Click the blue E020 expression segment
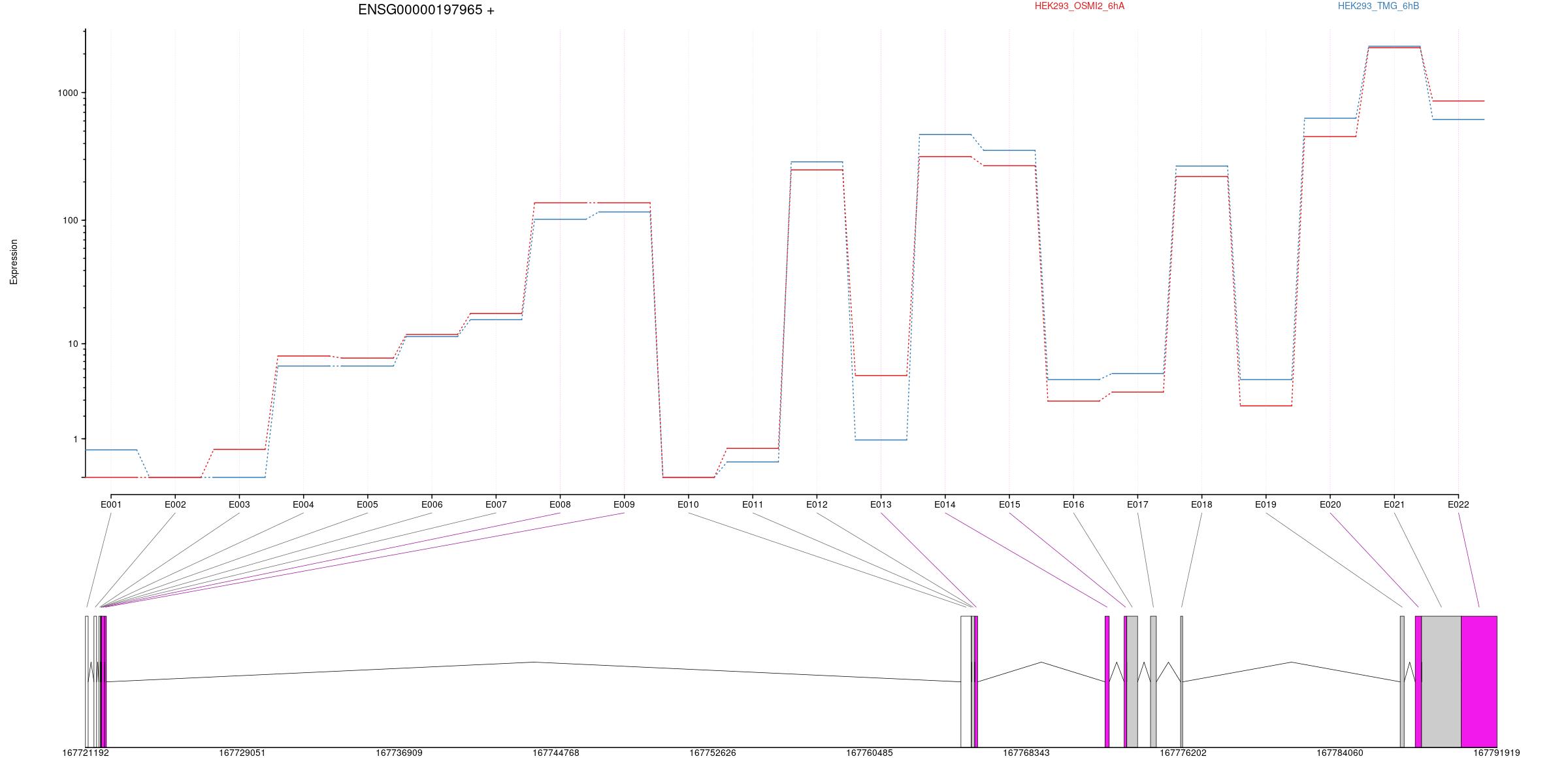Image resolution: width=1568 pixels, height=784 pixels. click(x=1330, y=118)
